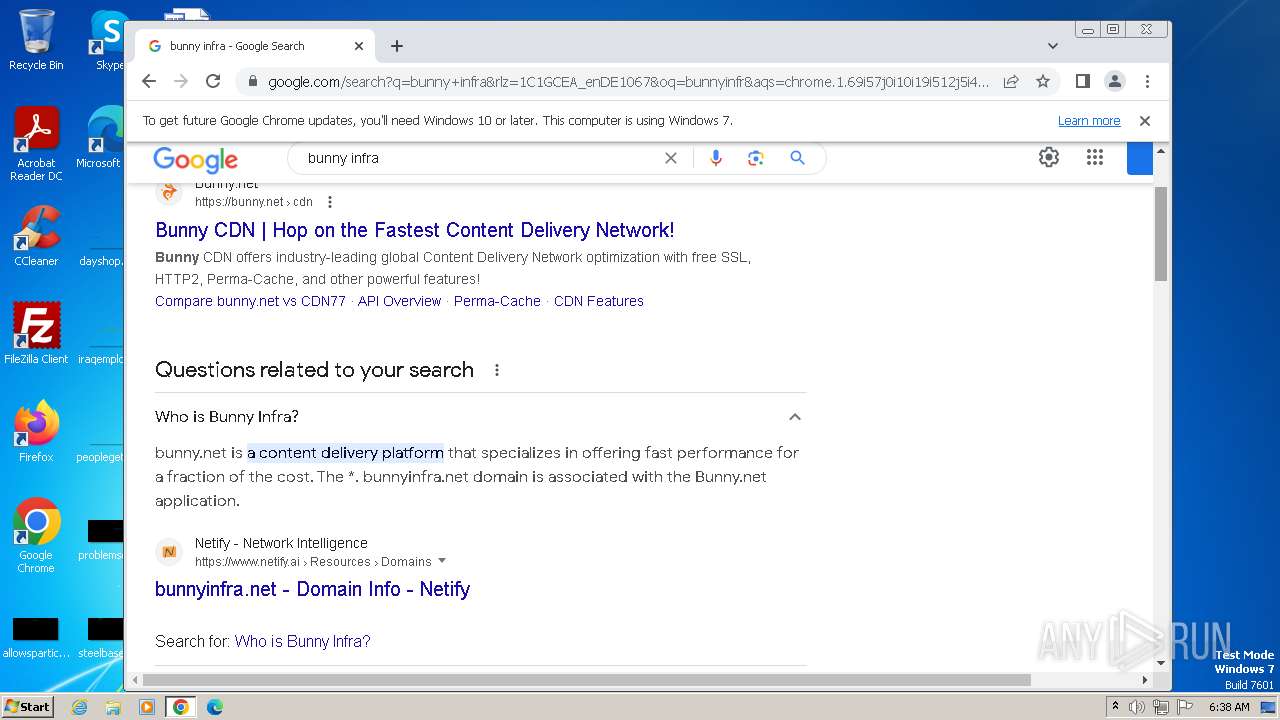
Task: Show hidden system tray icons
Action: coord(1115,707)
